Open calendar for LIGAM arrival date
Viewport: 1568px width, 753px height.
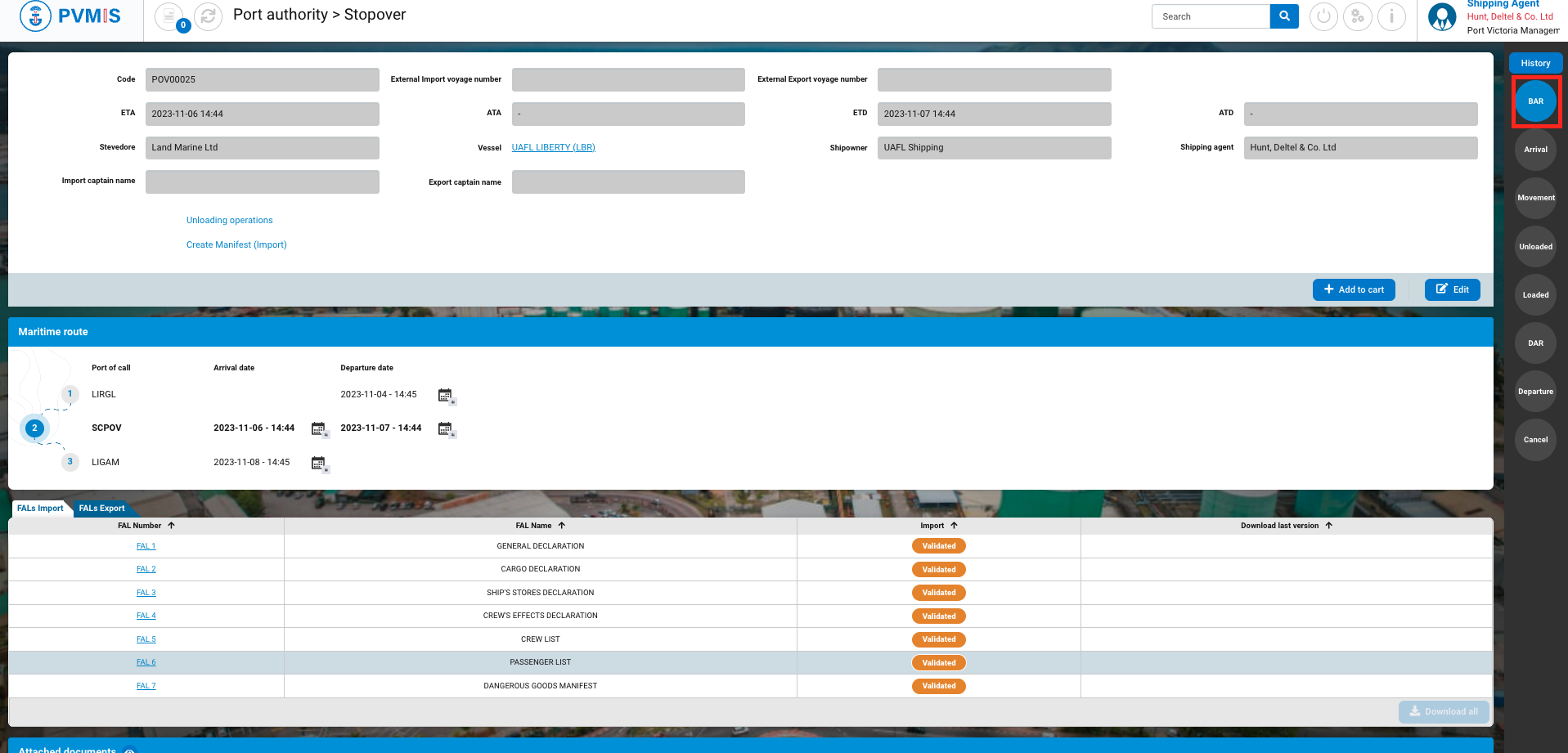coord(318,464)
